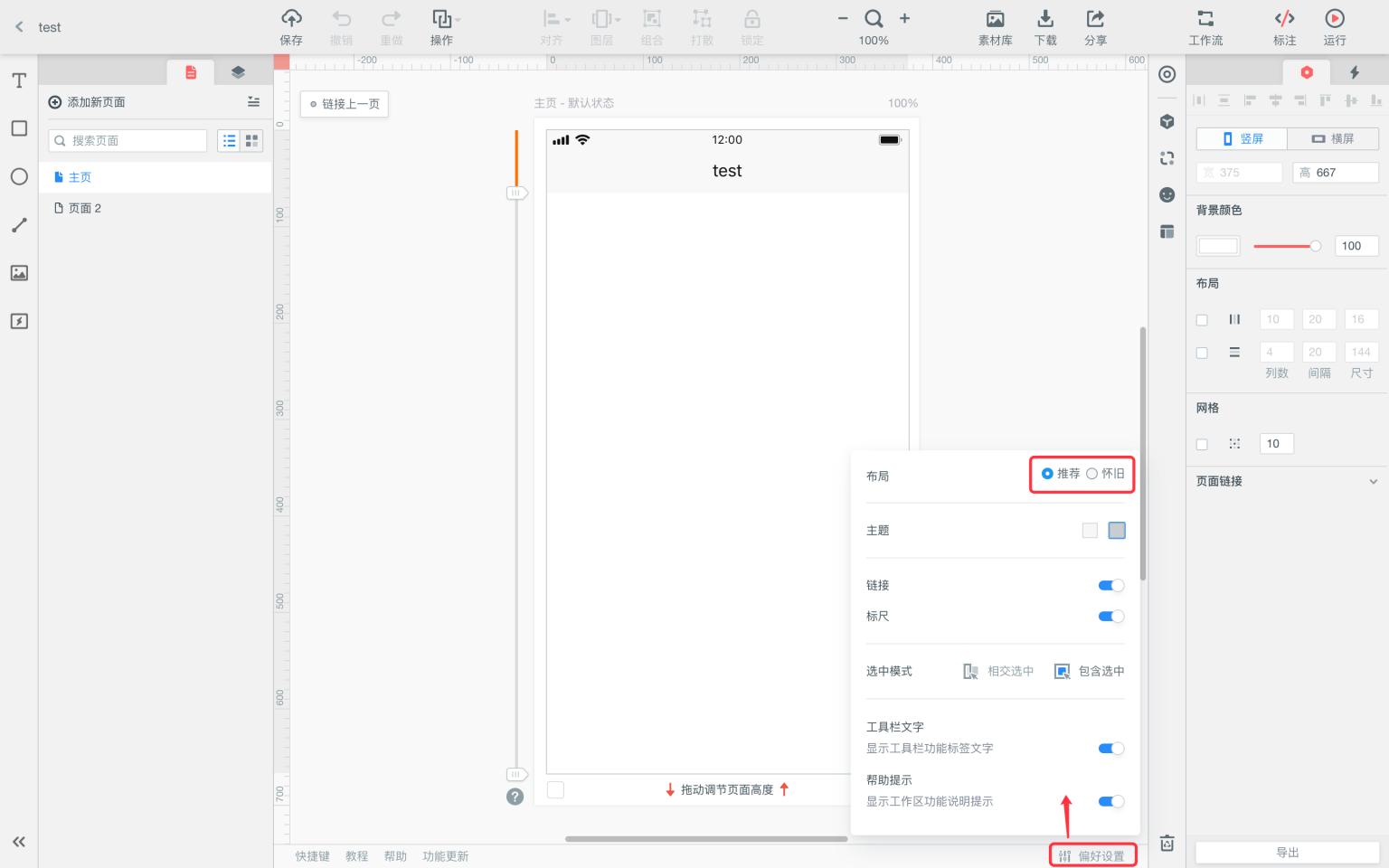This screenshot has height=868, width=1389.
Task: Collapse the left sidebar with double chevron
Action: tap(19, 842)
